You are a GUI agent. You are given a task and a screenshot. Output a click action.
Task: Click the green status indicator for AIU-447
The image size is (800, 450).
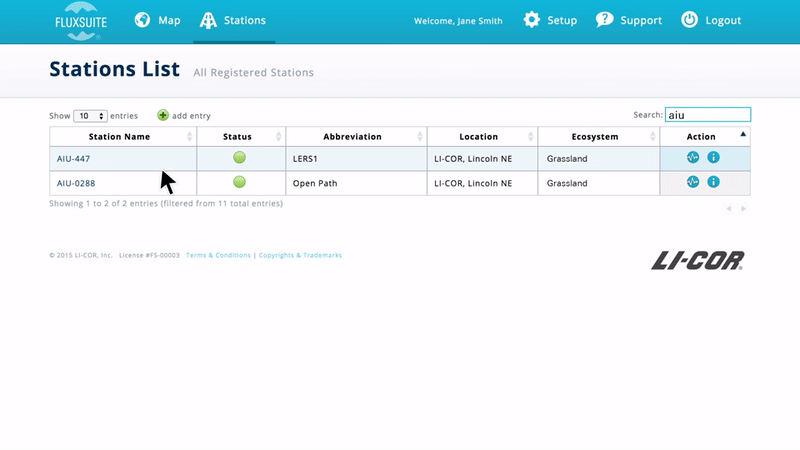tap(239, 157)
